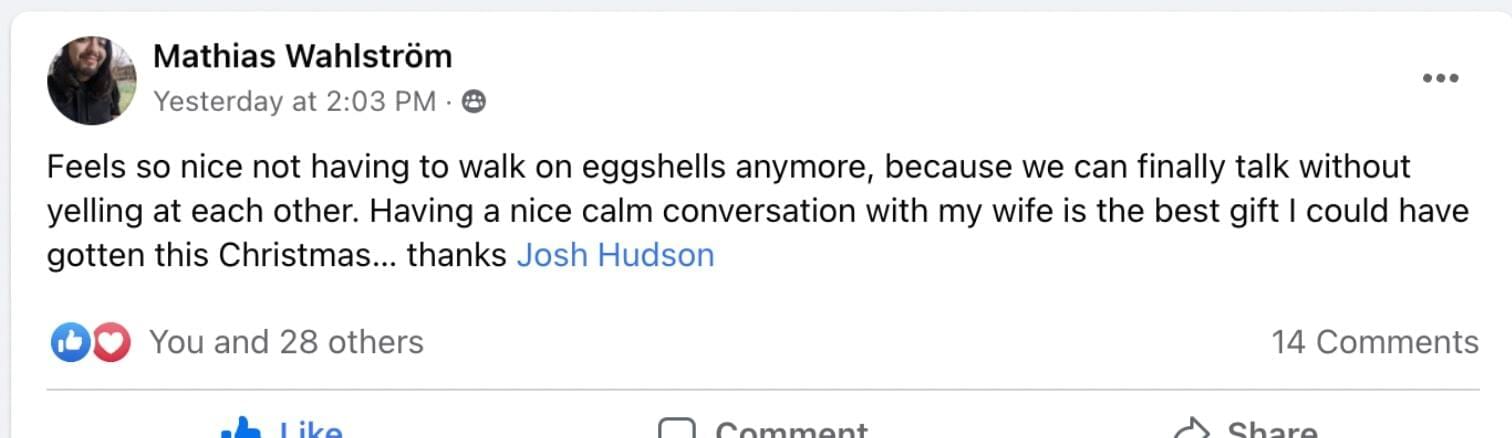
Task: Open the Mathias Wahlström profile name link
Action: coord(302,57)
